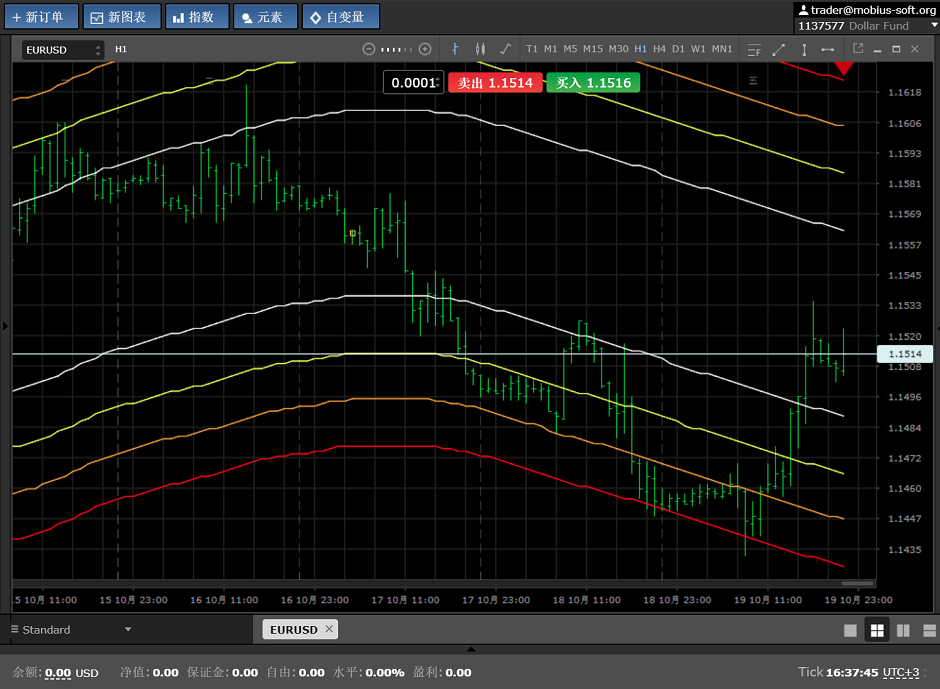Click the zoom out minus icon
The height and width of the screenshot is (689, 940).
click(368, 49)
